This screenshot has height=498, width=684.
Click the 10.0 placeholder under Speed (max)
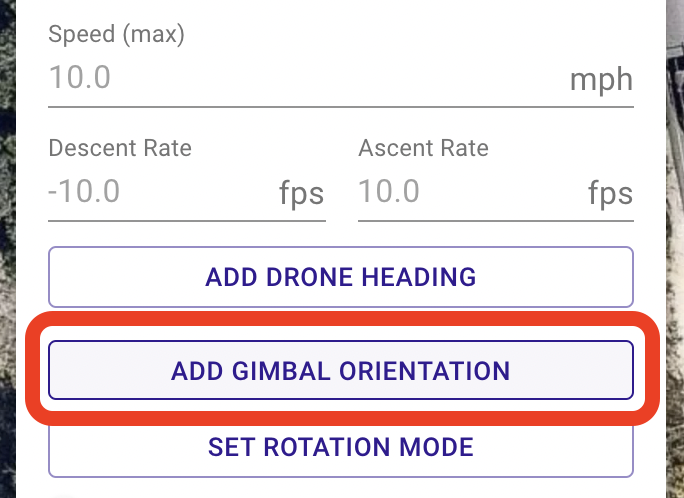80,77
